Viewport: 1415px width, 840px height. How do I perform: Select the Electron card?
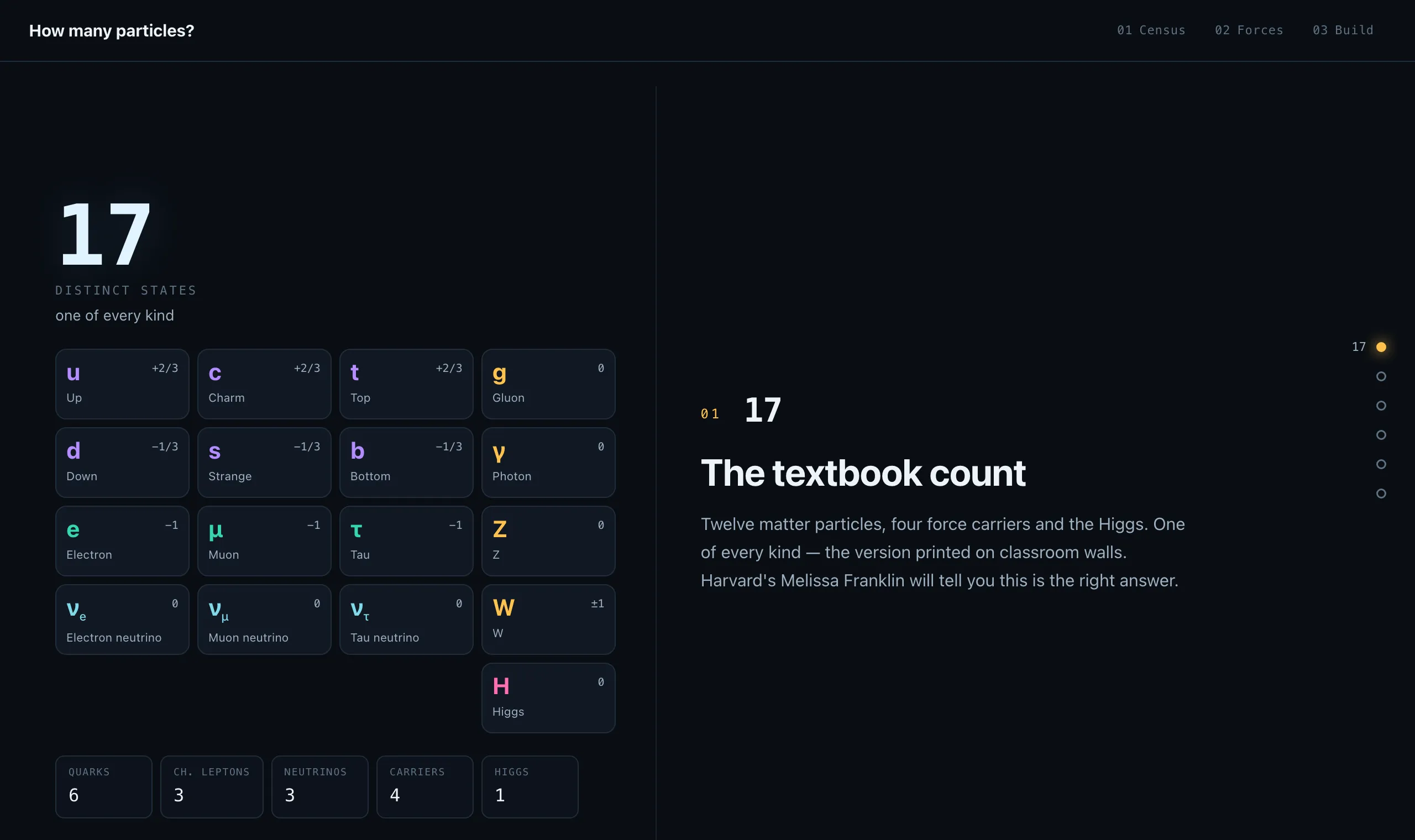pos(122,541)
